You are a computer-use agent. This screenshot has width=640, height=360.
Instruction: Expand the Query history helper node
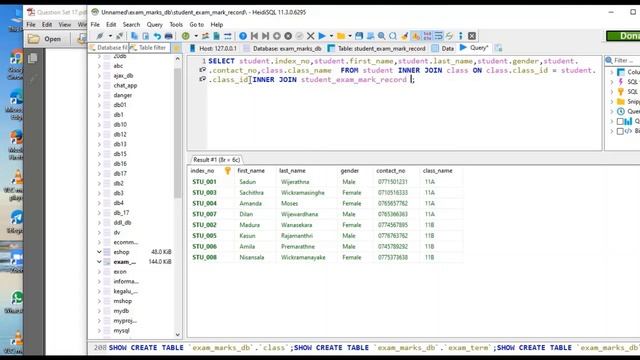point(612,111)
